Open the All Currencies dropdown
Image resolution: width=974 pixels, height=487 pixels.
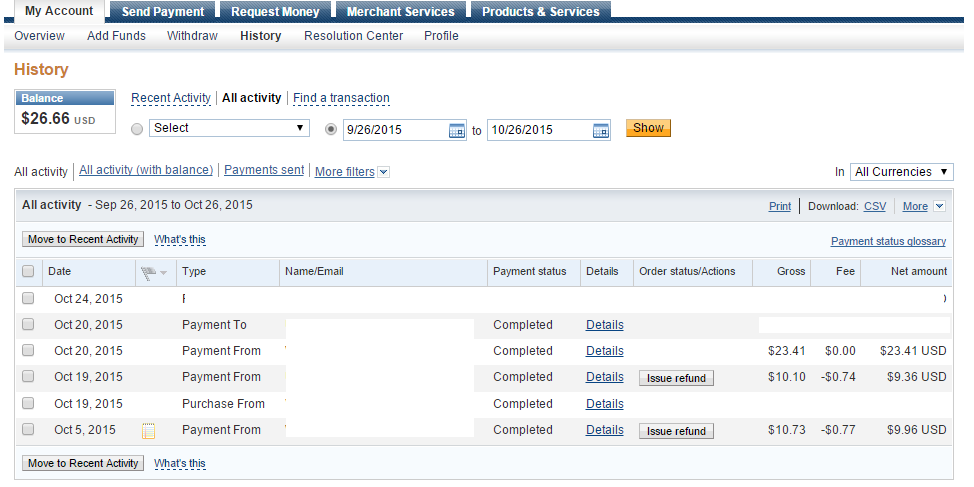coord(901,172)
